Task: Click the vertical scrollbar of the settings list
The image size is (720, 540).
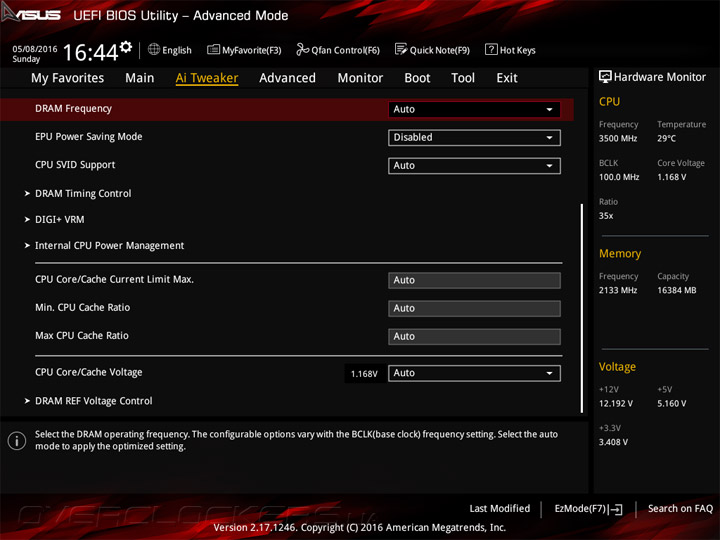Action: tap(582, 308)
